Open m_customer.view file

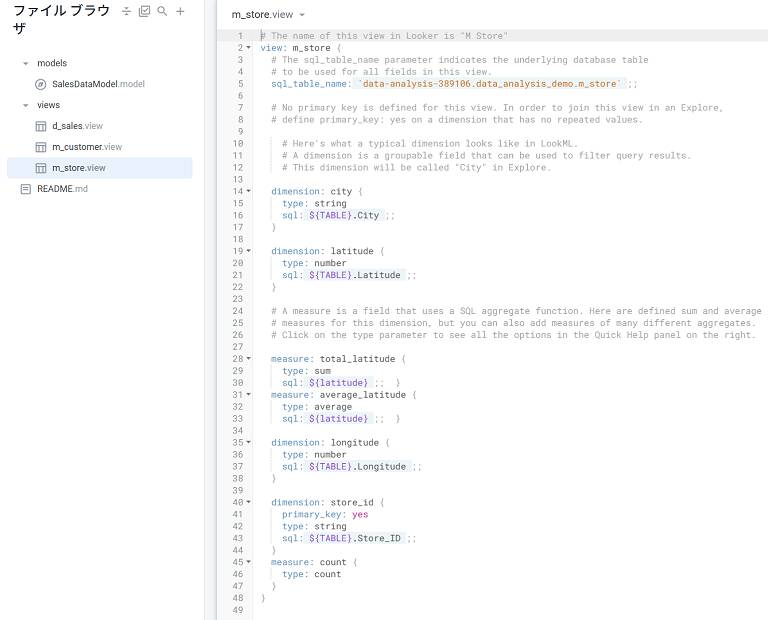(87, 147)
